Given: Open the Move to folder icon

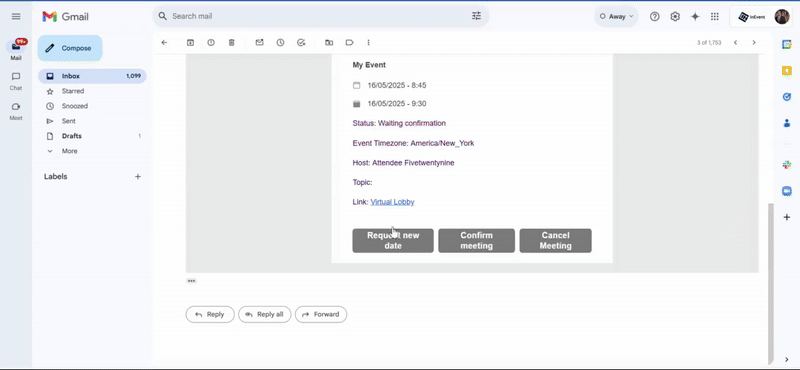Looking at the screenshot, I should point(329,43).
